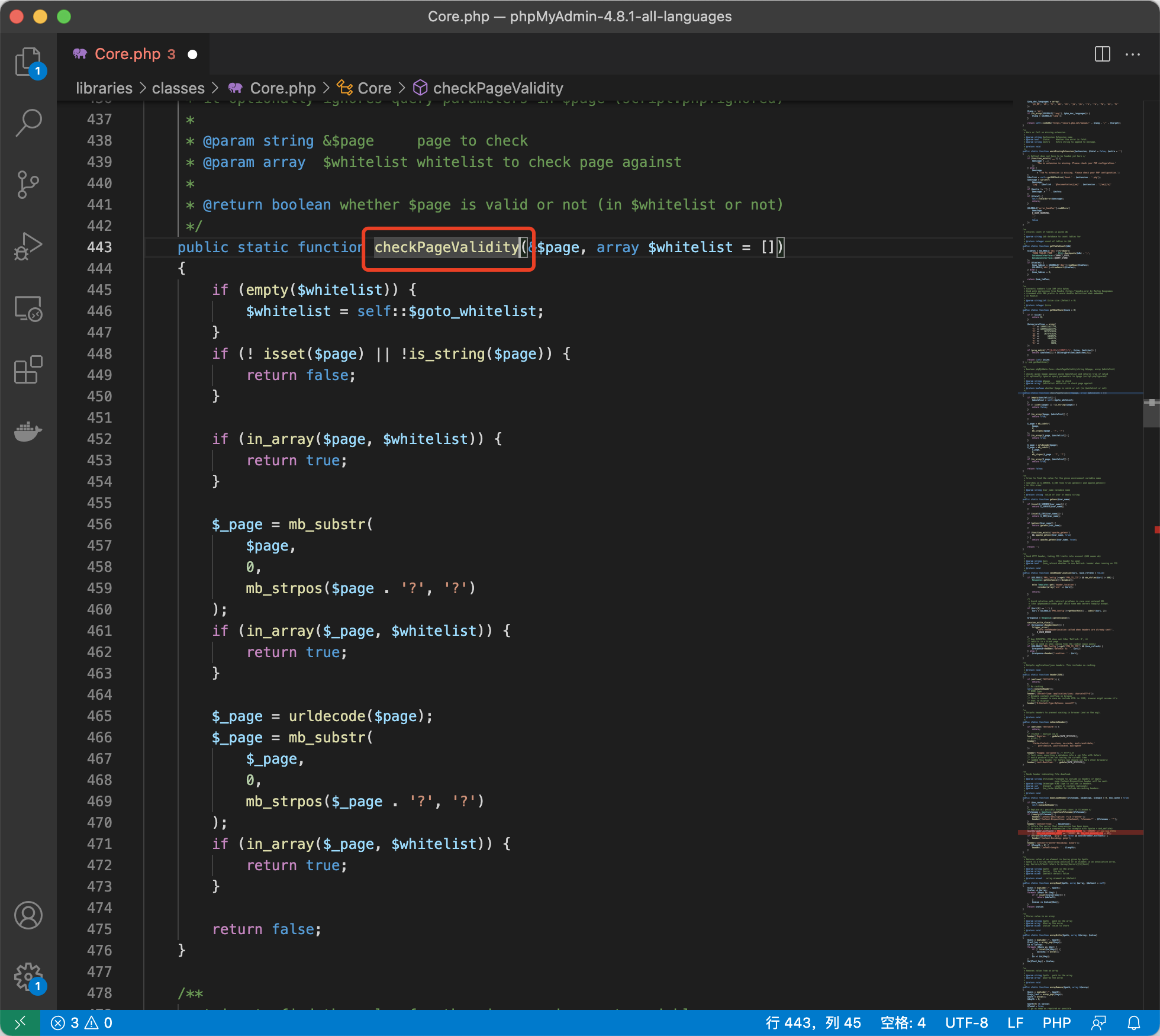Open the Manage gear icon
Viewport: 1160px width, 1036px height.
[x=28, y=977]
